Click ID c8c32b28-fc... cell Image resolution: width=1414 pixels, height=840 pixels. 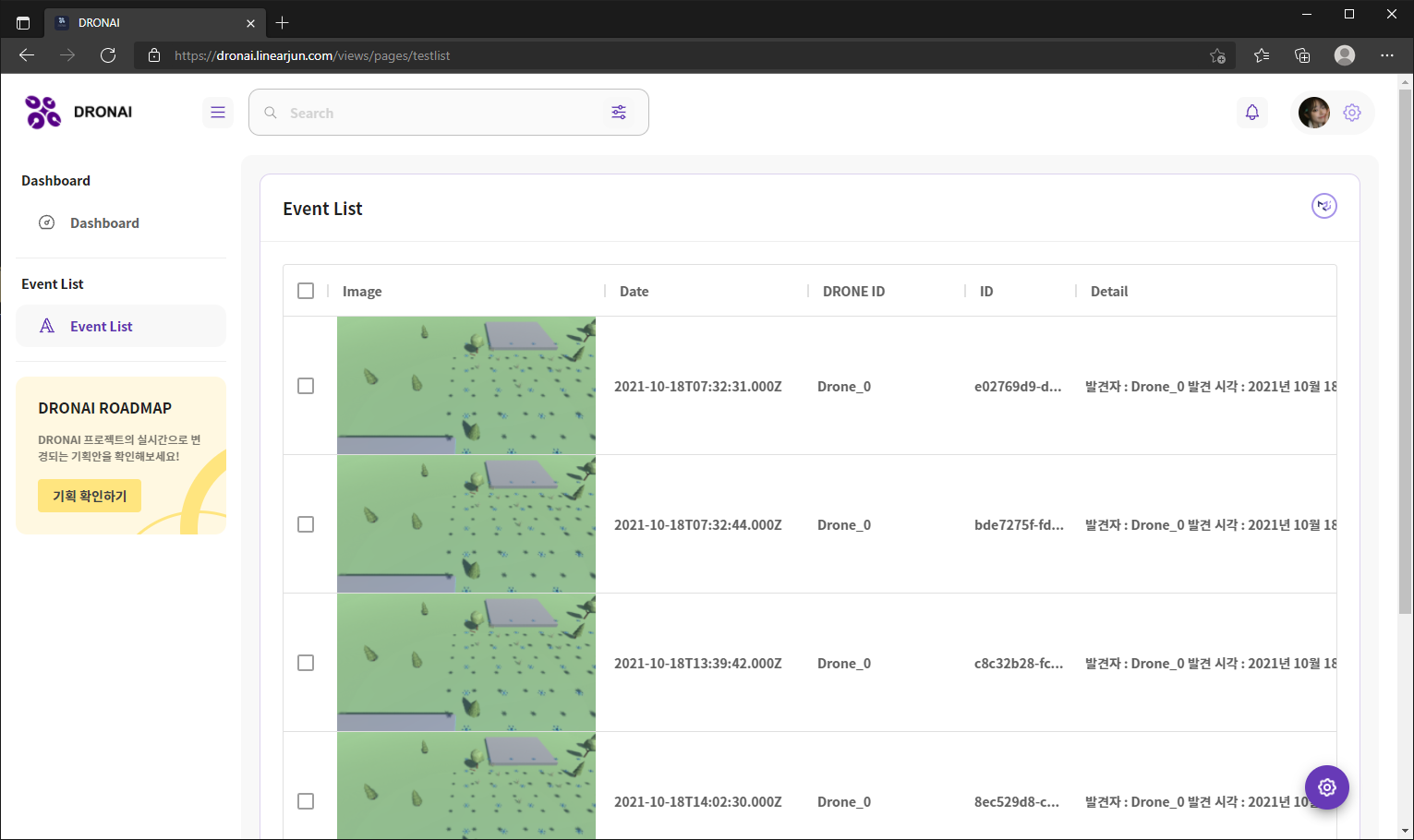pos(1019,663)
